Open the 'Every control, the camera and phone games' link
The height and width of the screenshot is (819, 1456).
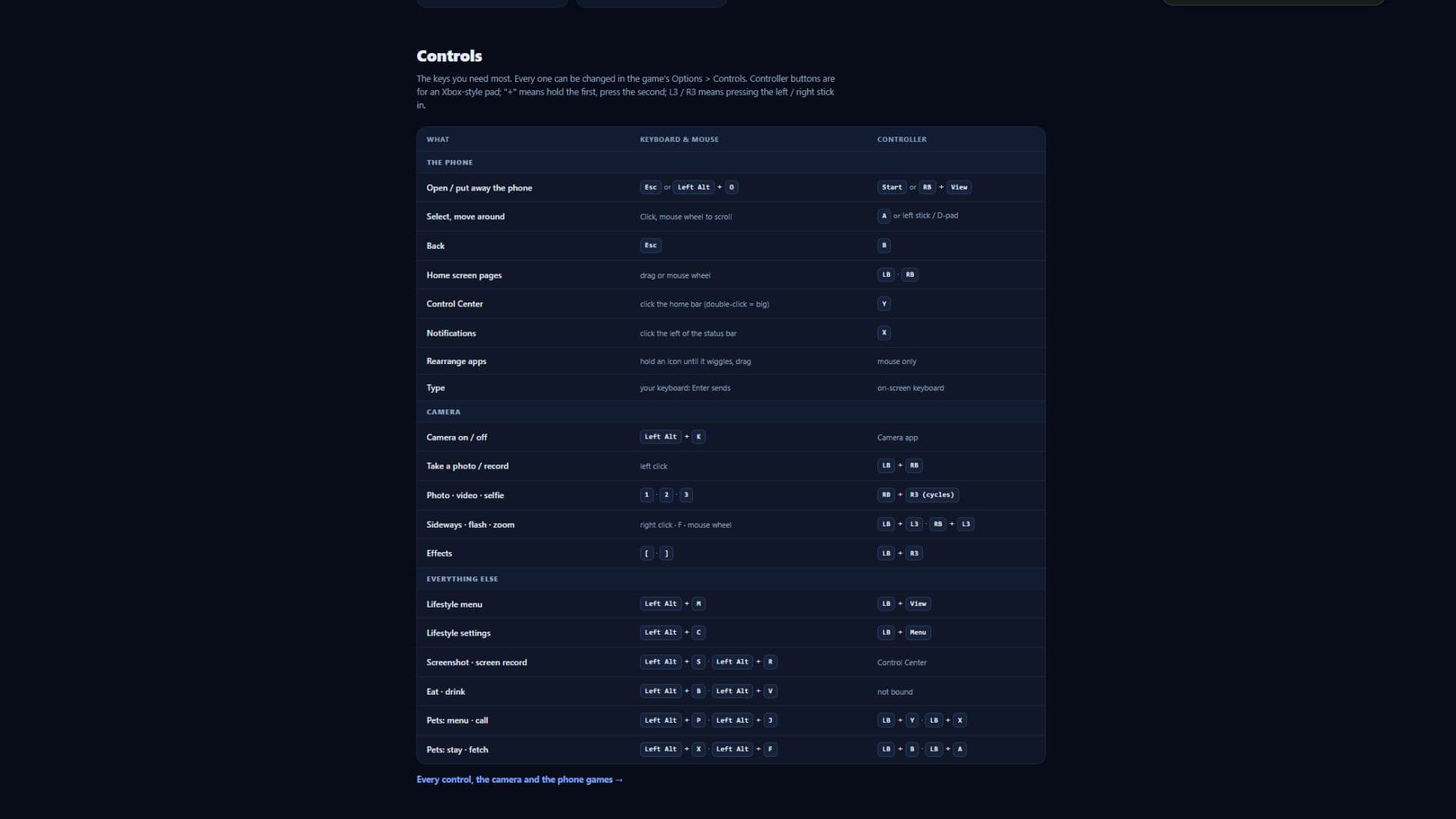[519, 780]
